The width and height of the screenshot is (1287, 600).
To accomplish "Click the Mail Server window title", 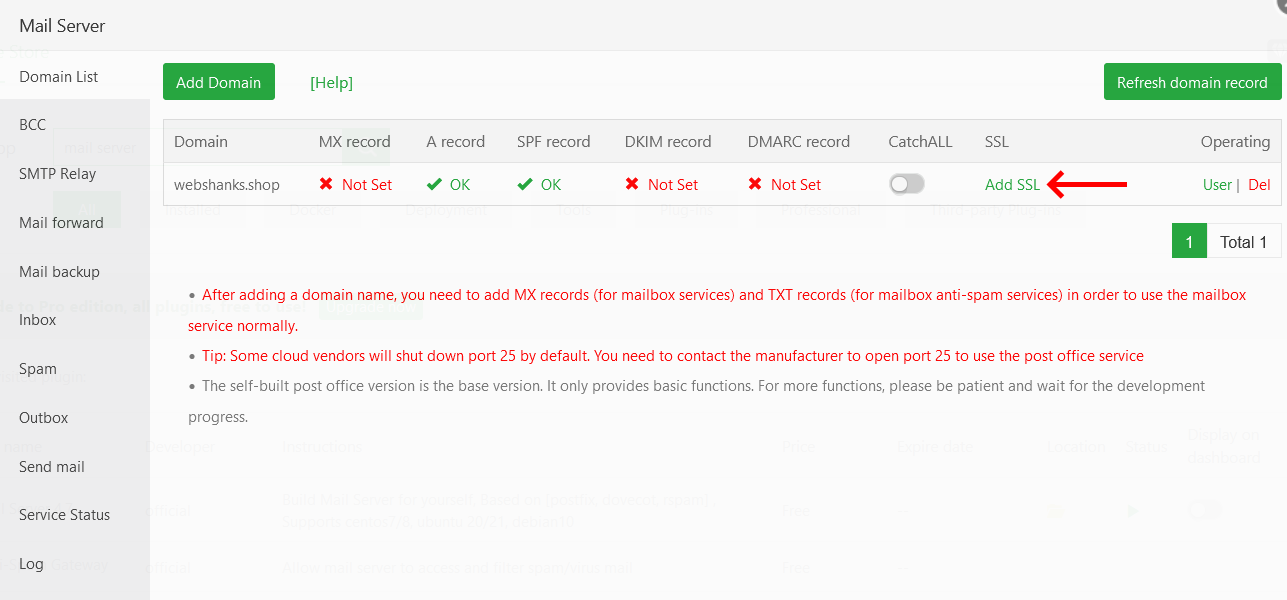I will pos(62,26).
